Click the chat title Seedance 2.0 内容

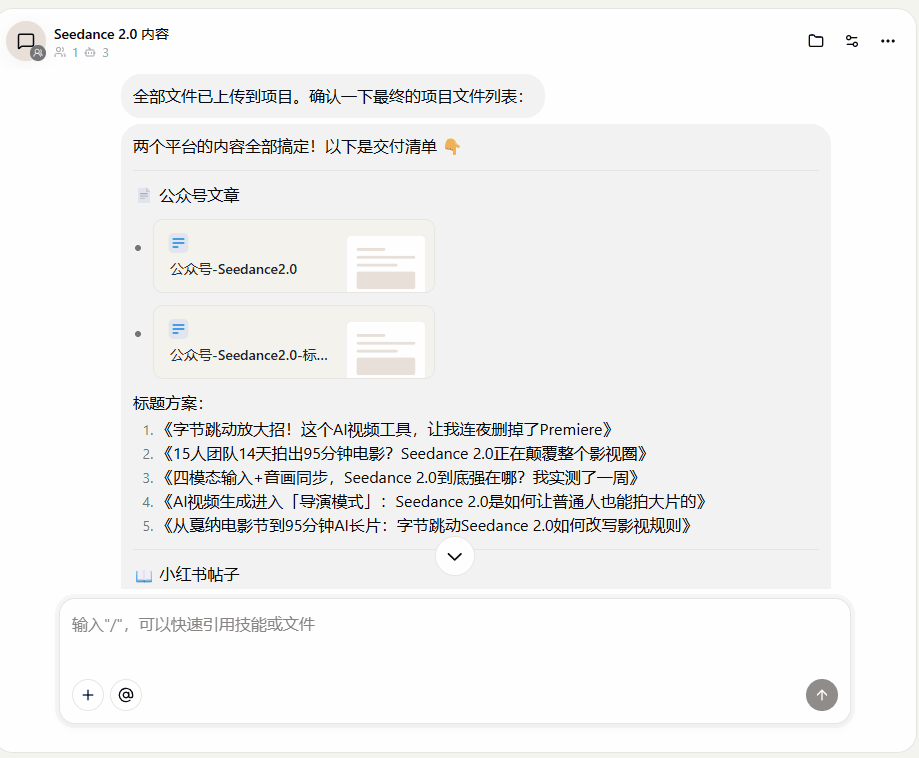(x=111, y=34)
